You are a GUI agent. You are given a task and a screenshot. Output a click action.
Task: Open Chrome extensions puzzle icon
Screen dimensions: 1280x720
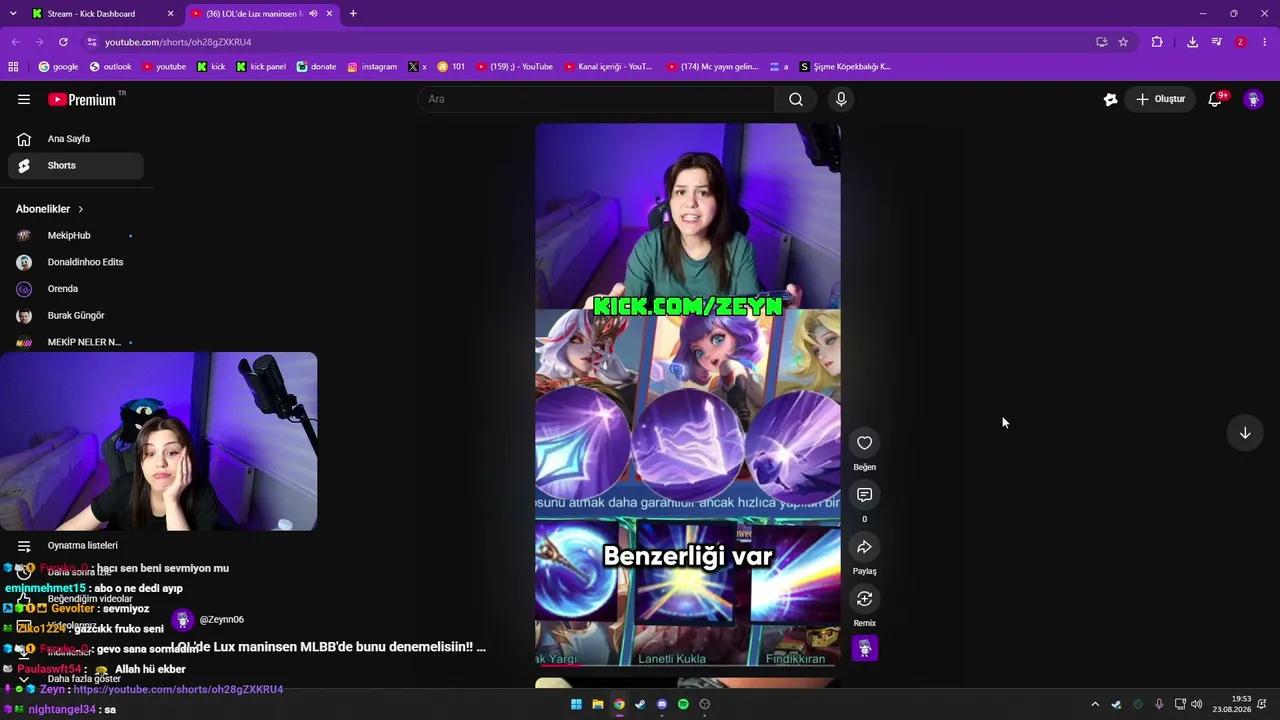click(1157, 42)
